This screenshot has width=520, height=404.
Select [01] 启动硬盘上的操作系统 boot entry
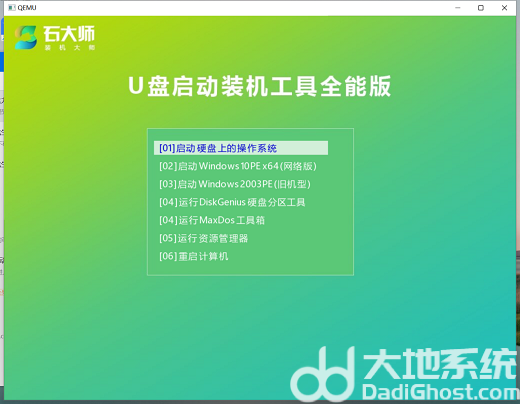241,148
